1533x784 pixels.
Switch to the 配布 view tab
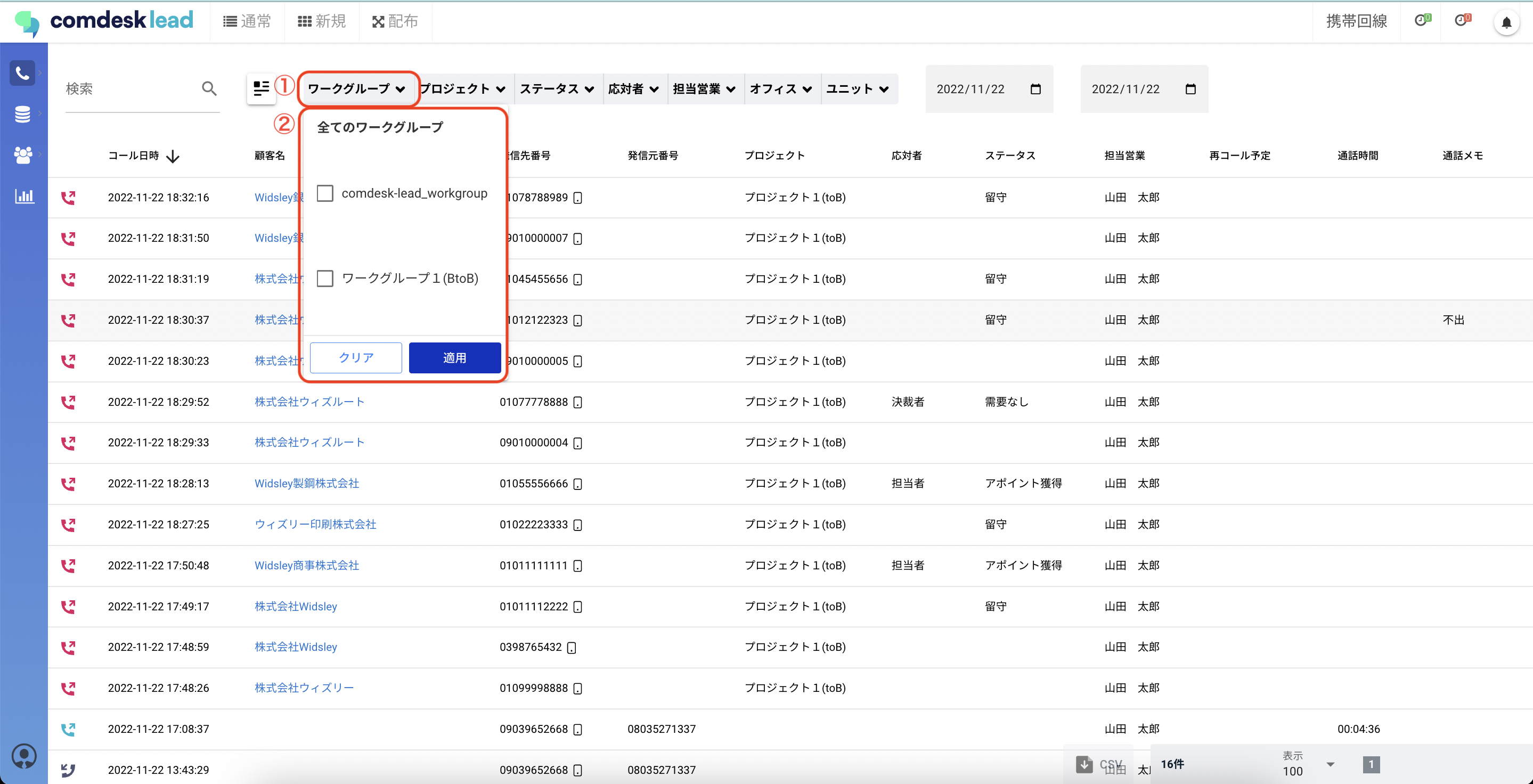(395, 21)
